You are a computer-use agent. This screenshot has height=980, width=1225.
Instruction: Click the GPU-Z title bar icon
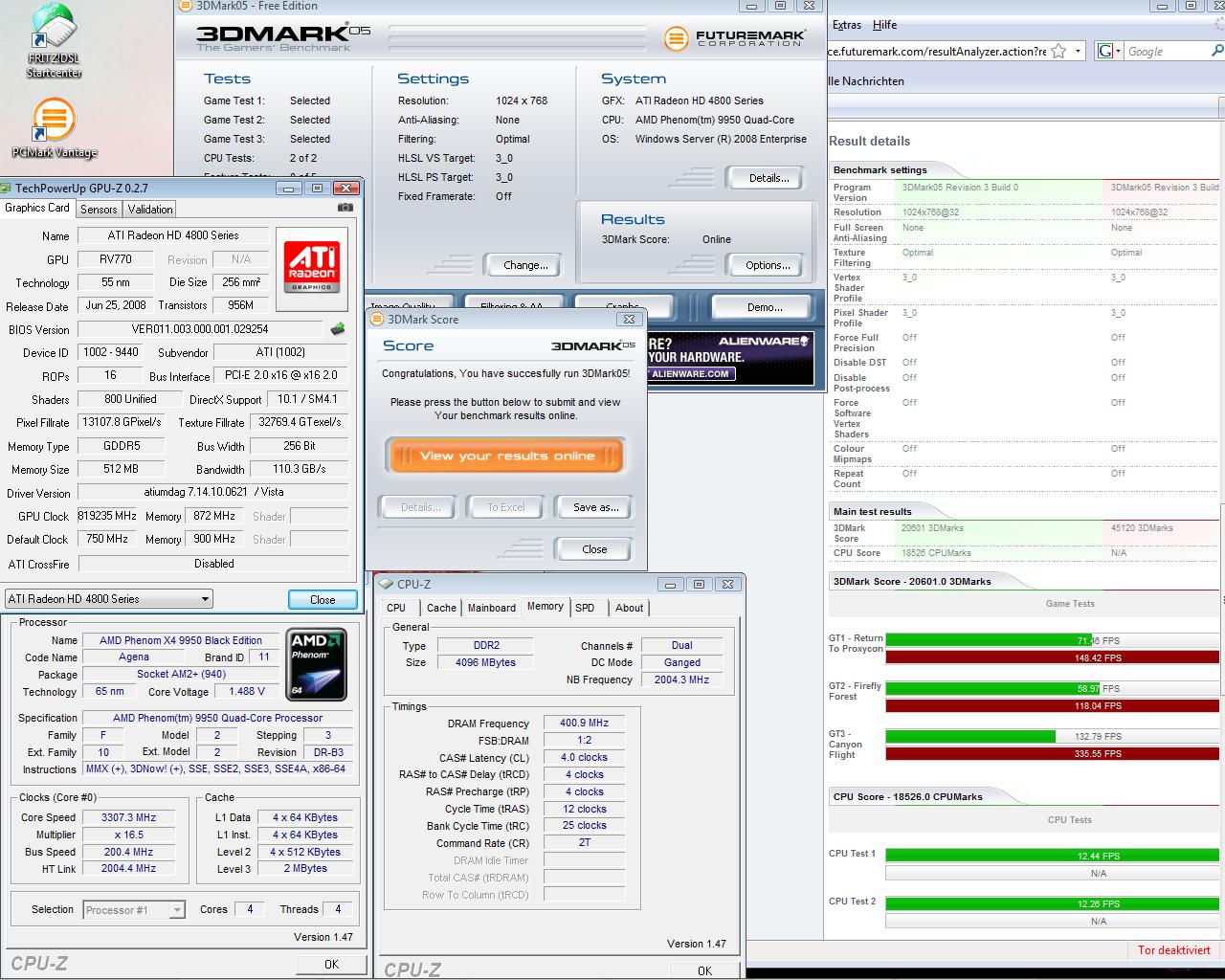tap(6, 188)
